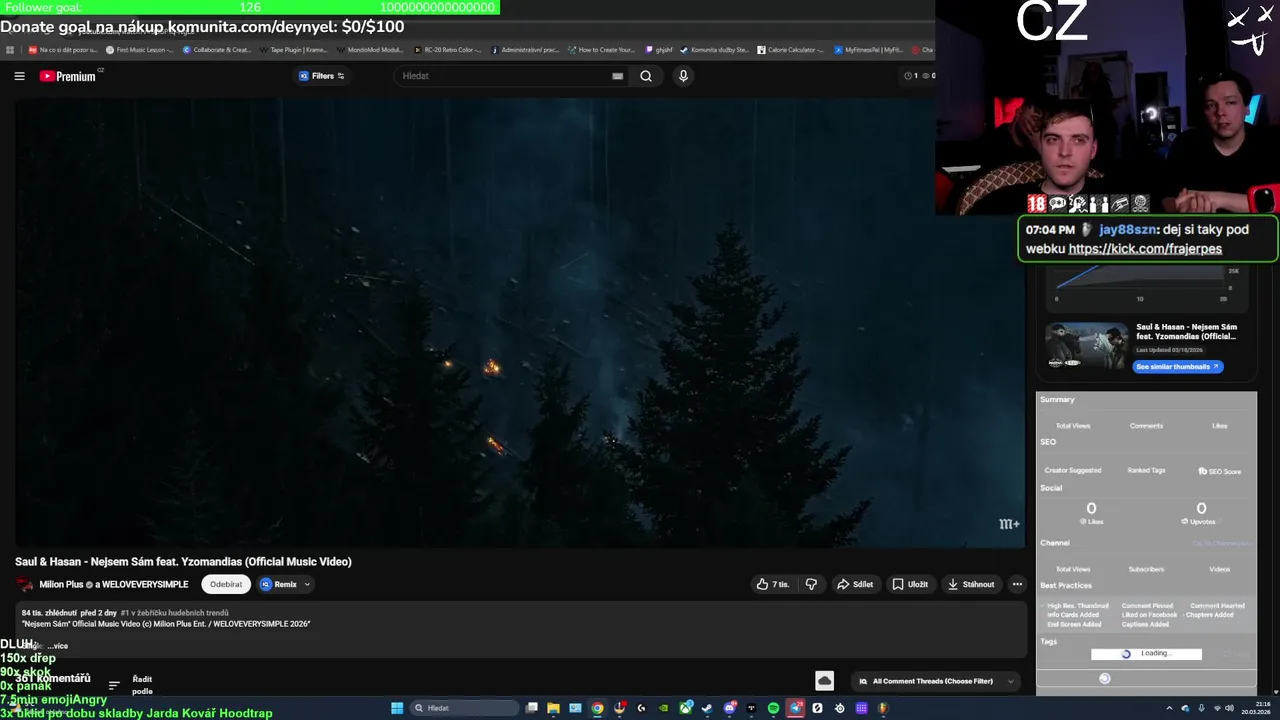The image size is (1280, 720).
Task: Open Steam from the taskbar
Action: (x=707, y=708)
